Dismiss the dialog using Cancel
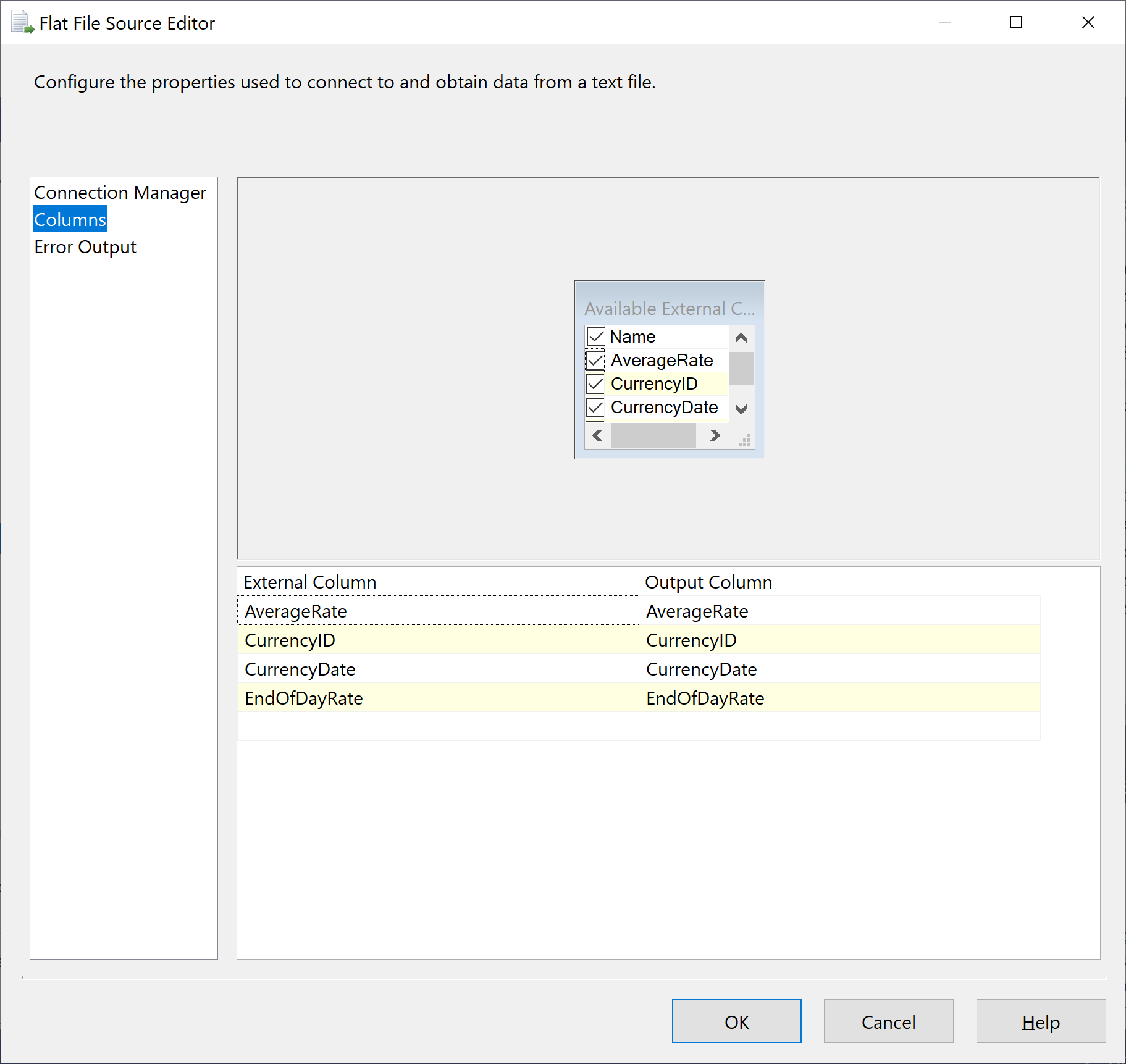 888,1021
